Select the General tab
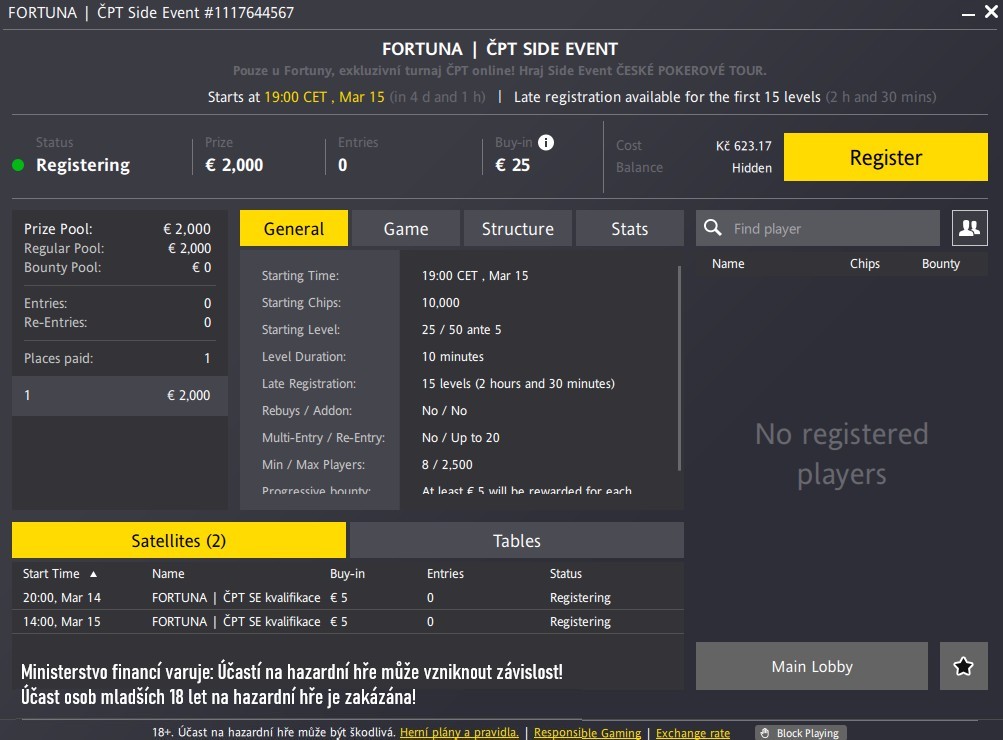Screen dimensions: 1003x740 [294, 228]
